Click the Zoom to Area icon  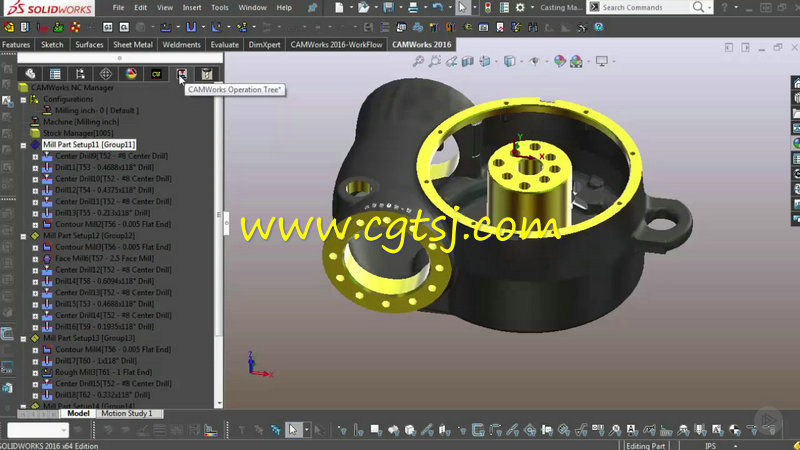[435, 61]
